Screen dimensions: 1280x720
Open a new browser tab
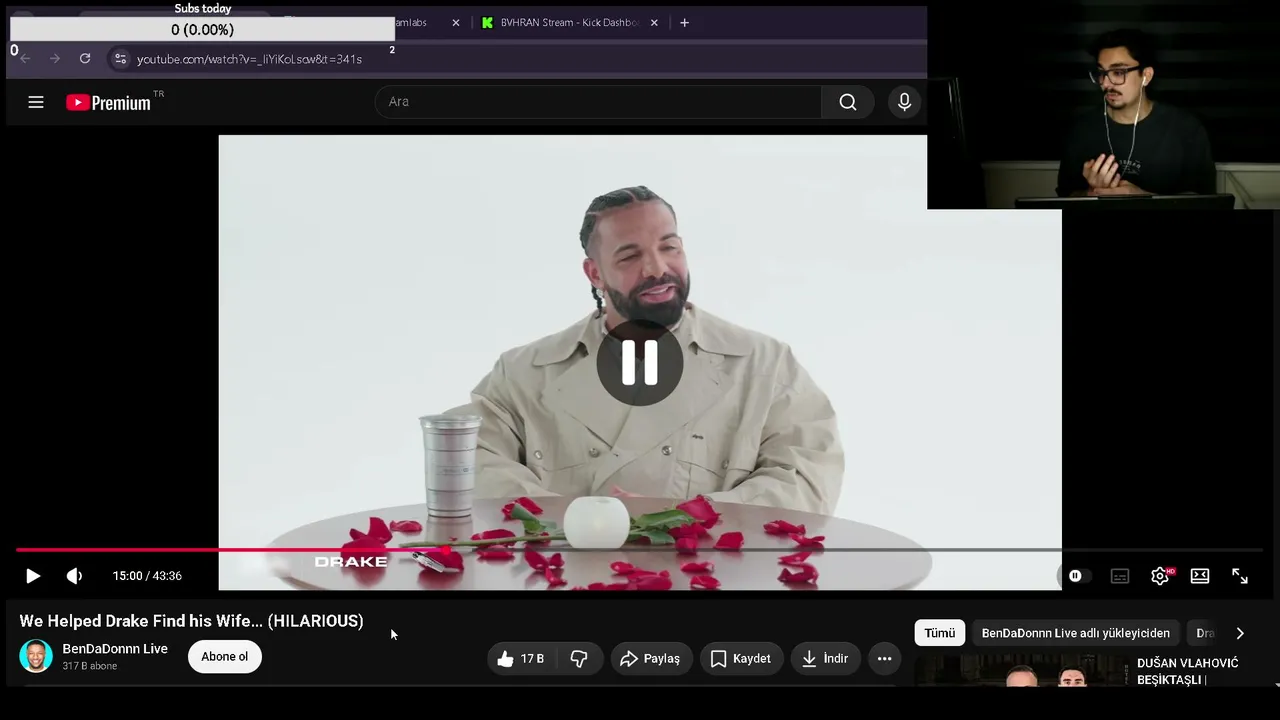(x=684, y=22)
